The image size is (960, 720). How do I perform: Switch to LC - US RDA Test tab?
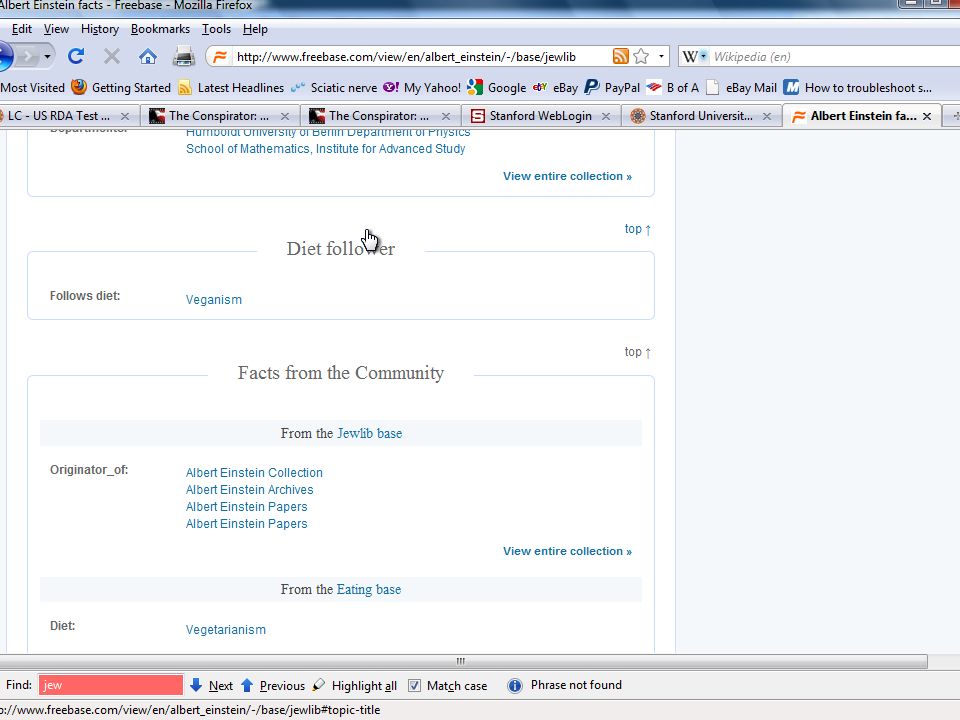coord(61,116)
